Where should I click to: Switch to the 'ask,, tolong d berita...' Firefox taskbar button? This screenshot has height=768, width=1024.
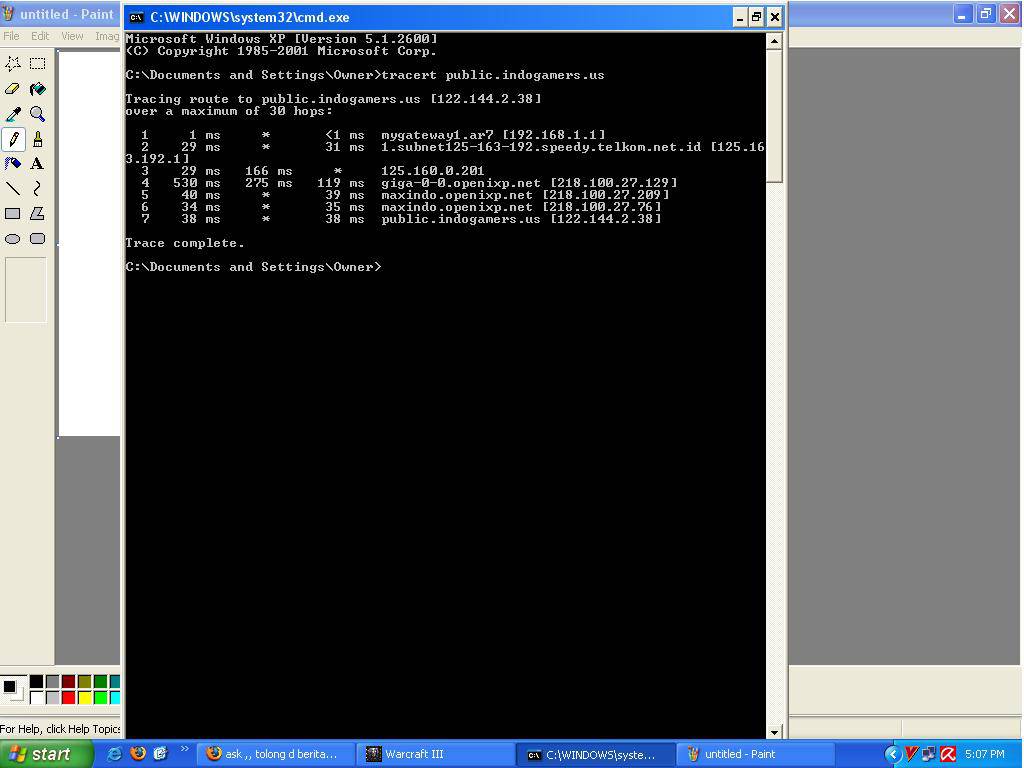click(x=277, y=754)
